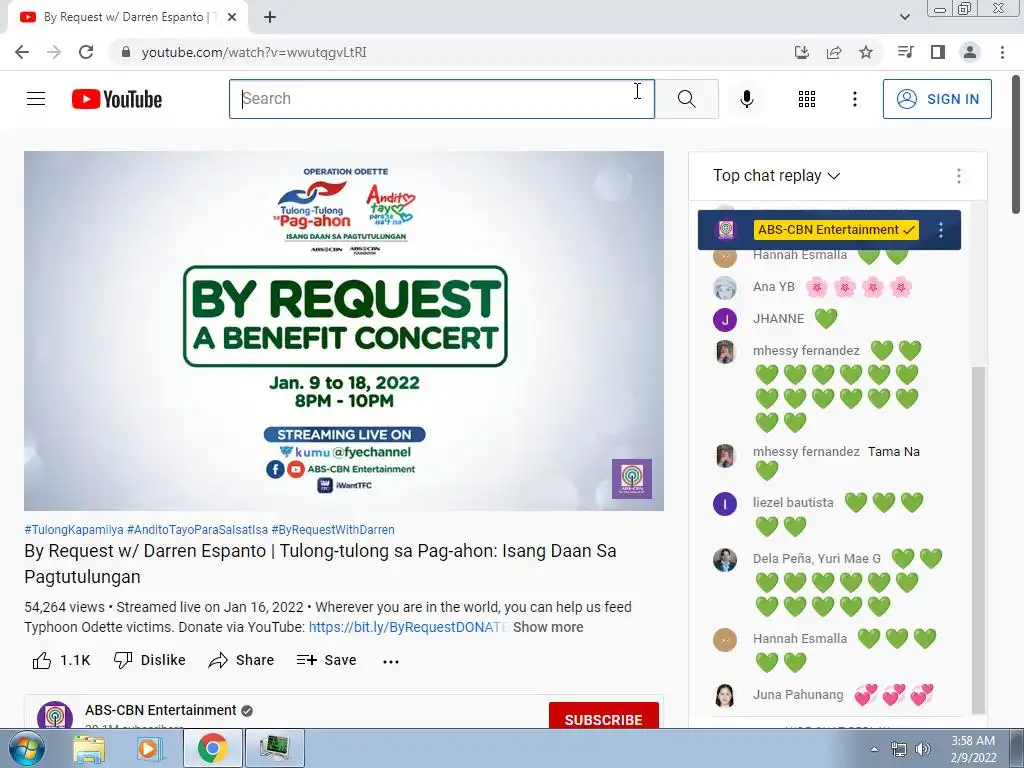The image size is (1024, 768).
Task: Share the video
Action: [x=241, y=660]
